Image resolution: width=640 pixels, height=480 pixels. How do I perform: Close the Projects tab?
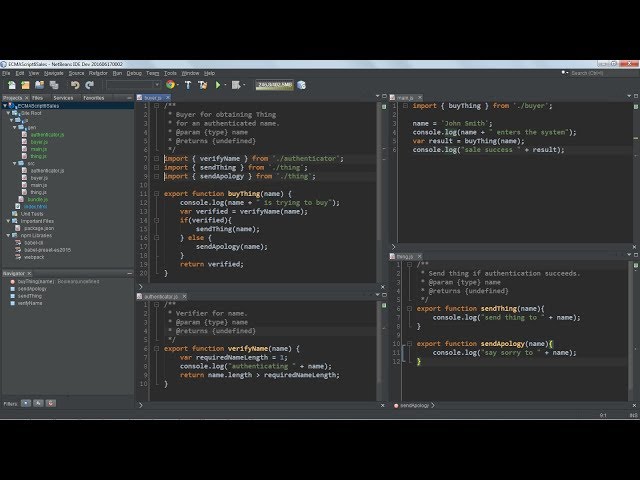pos(27,98)
